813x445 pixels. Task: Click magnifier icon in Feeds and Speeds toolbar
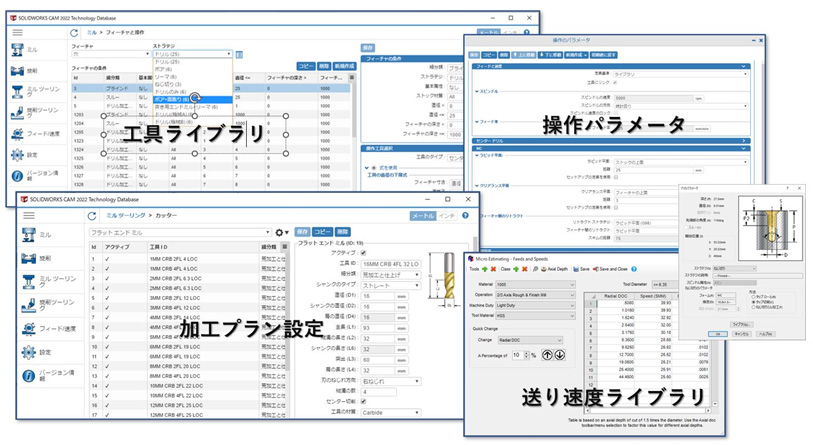coord(535,269)
